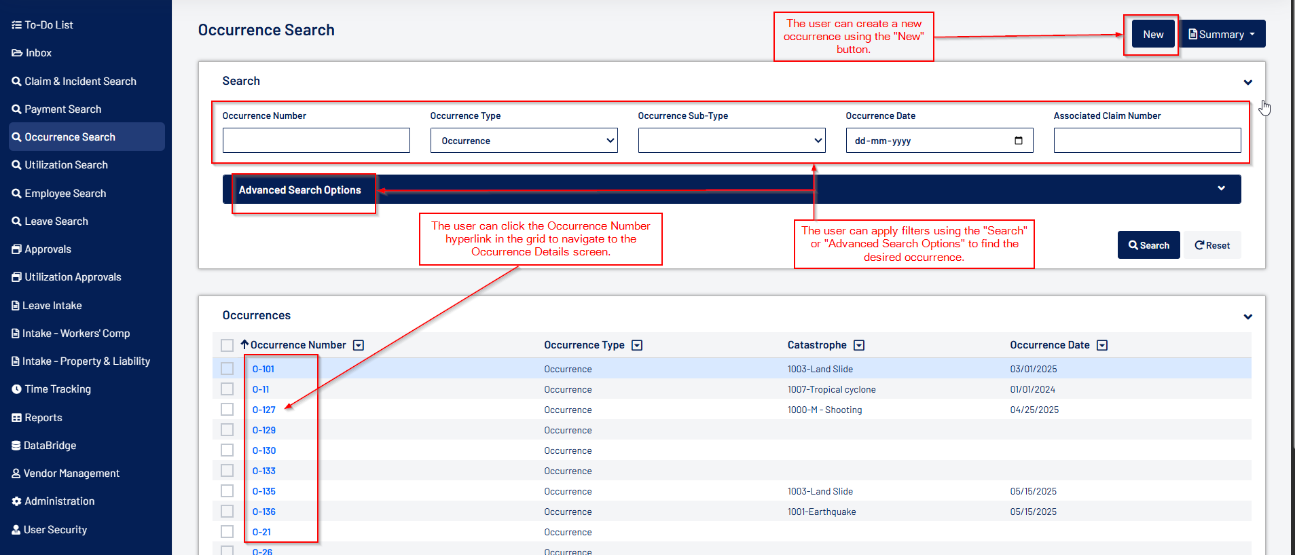The image size is (1295, 555).
Task: Click the New button to create occurrence
Action: point(1153,34)
